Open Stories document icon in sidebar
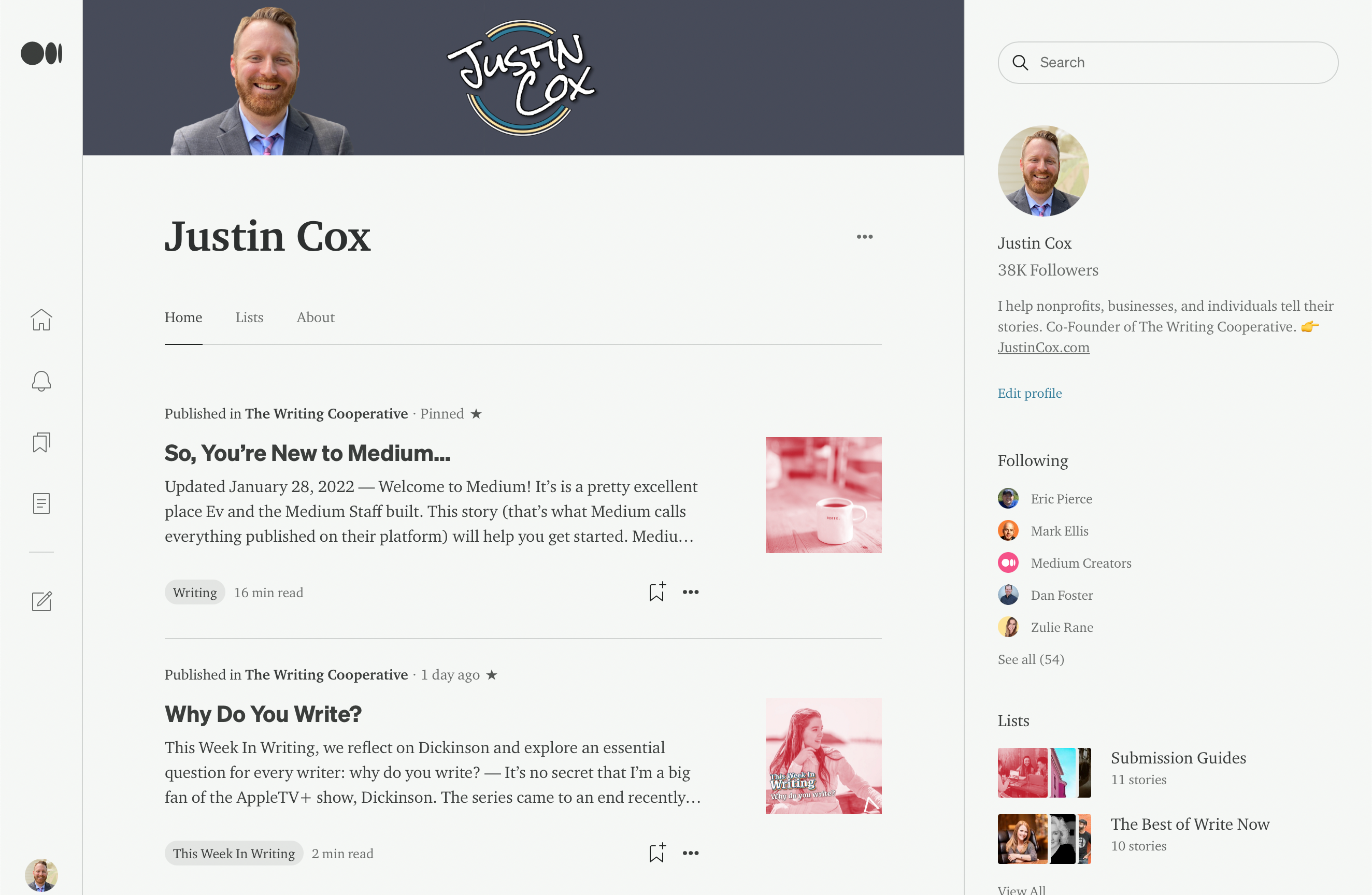1372x895 pixels. 41,503
